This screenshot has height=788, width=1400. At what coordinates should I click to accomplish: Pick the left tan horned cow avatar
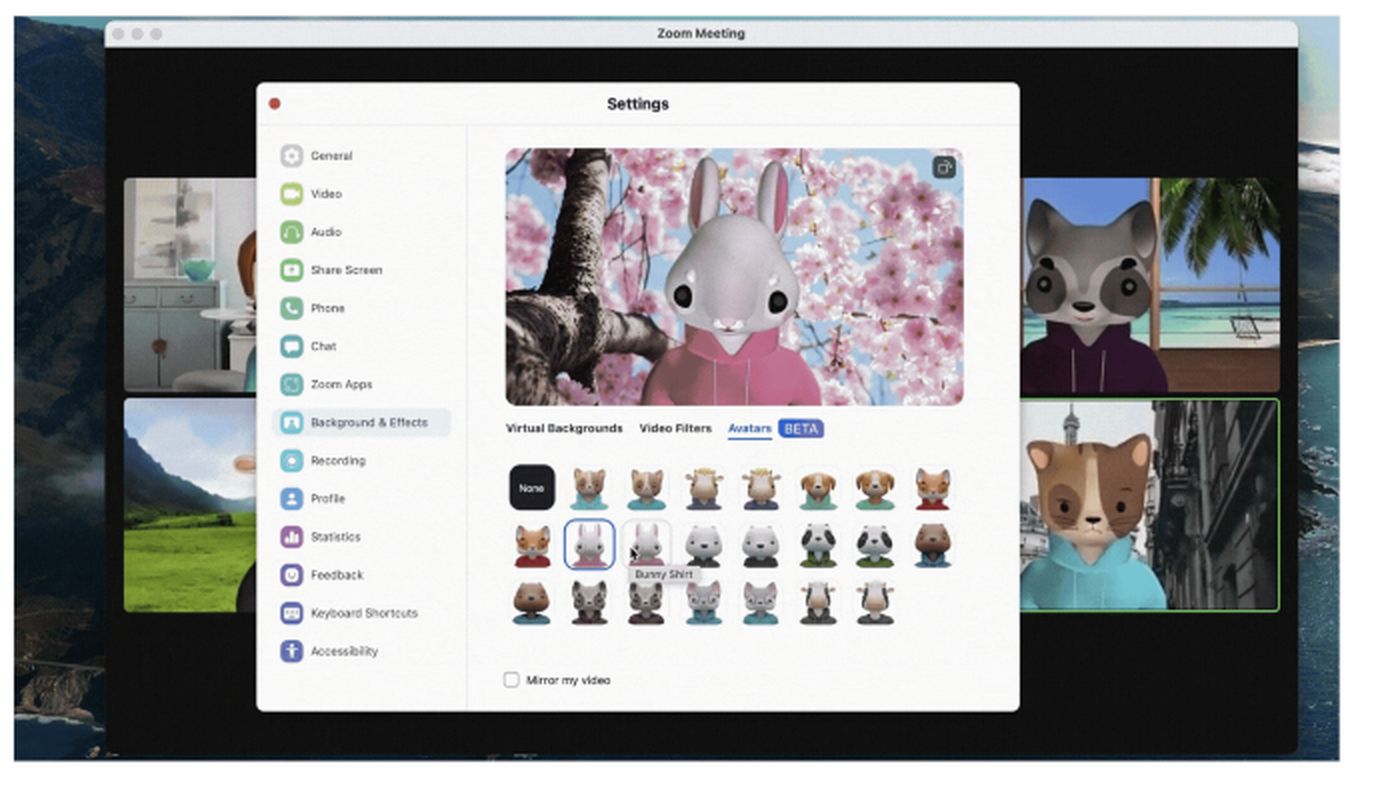(x=704, y=488)
